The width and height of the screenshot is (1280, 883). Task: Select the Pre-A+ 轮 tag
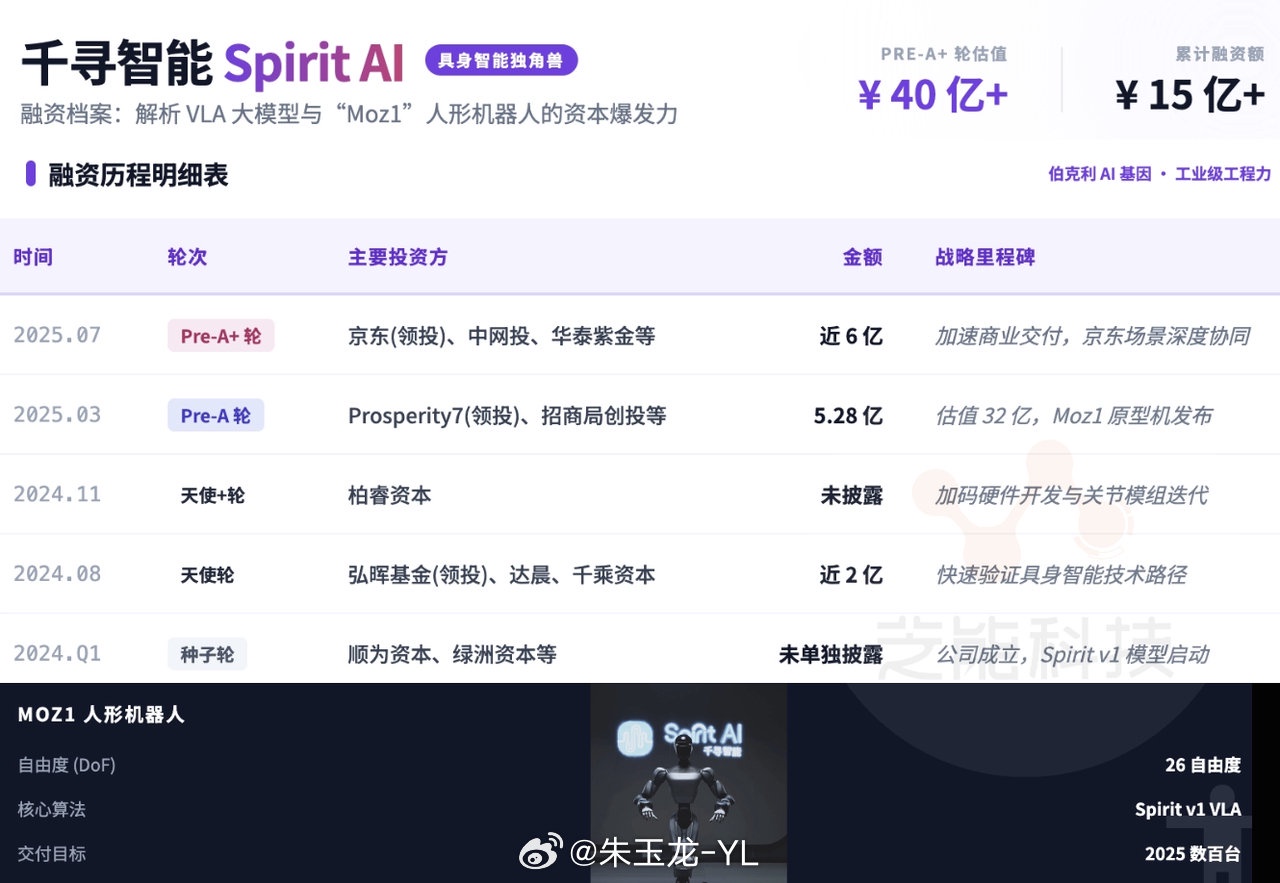click(x=221, y=336)
